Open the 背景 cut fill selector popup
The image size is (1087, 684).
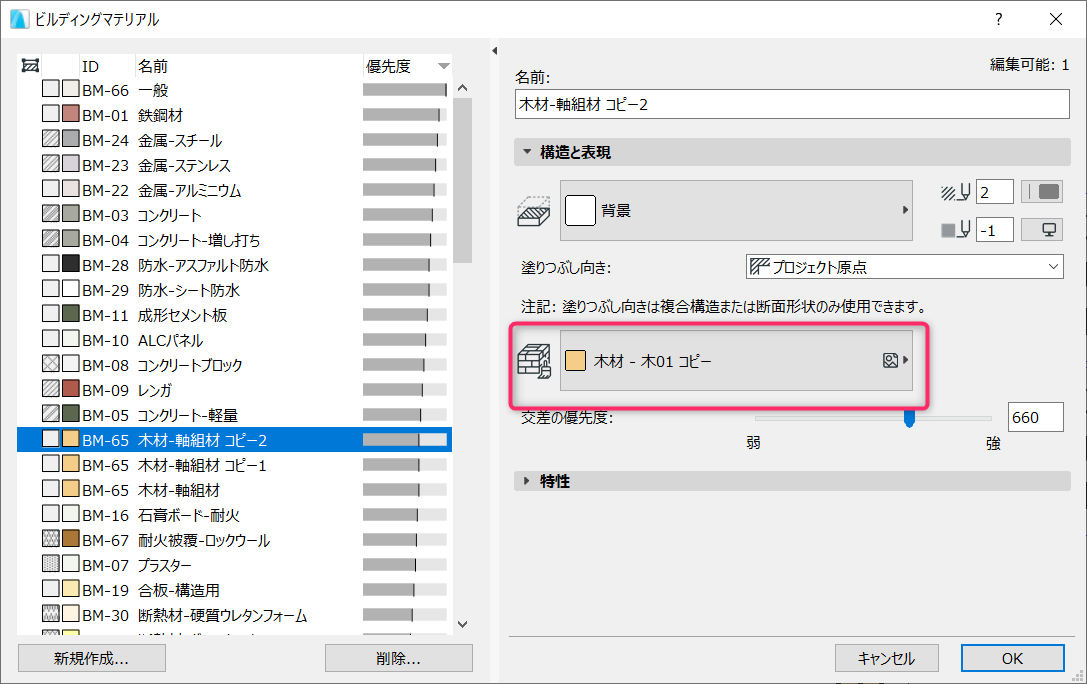click(736, 210)
